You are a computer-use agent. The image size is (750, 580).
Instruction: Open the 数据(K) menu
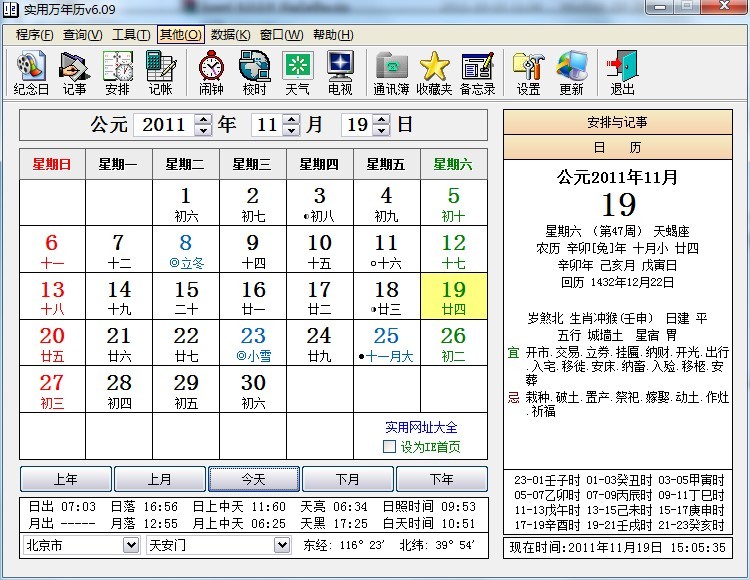click(x=230, y=34)
